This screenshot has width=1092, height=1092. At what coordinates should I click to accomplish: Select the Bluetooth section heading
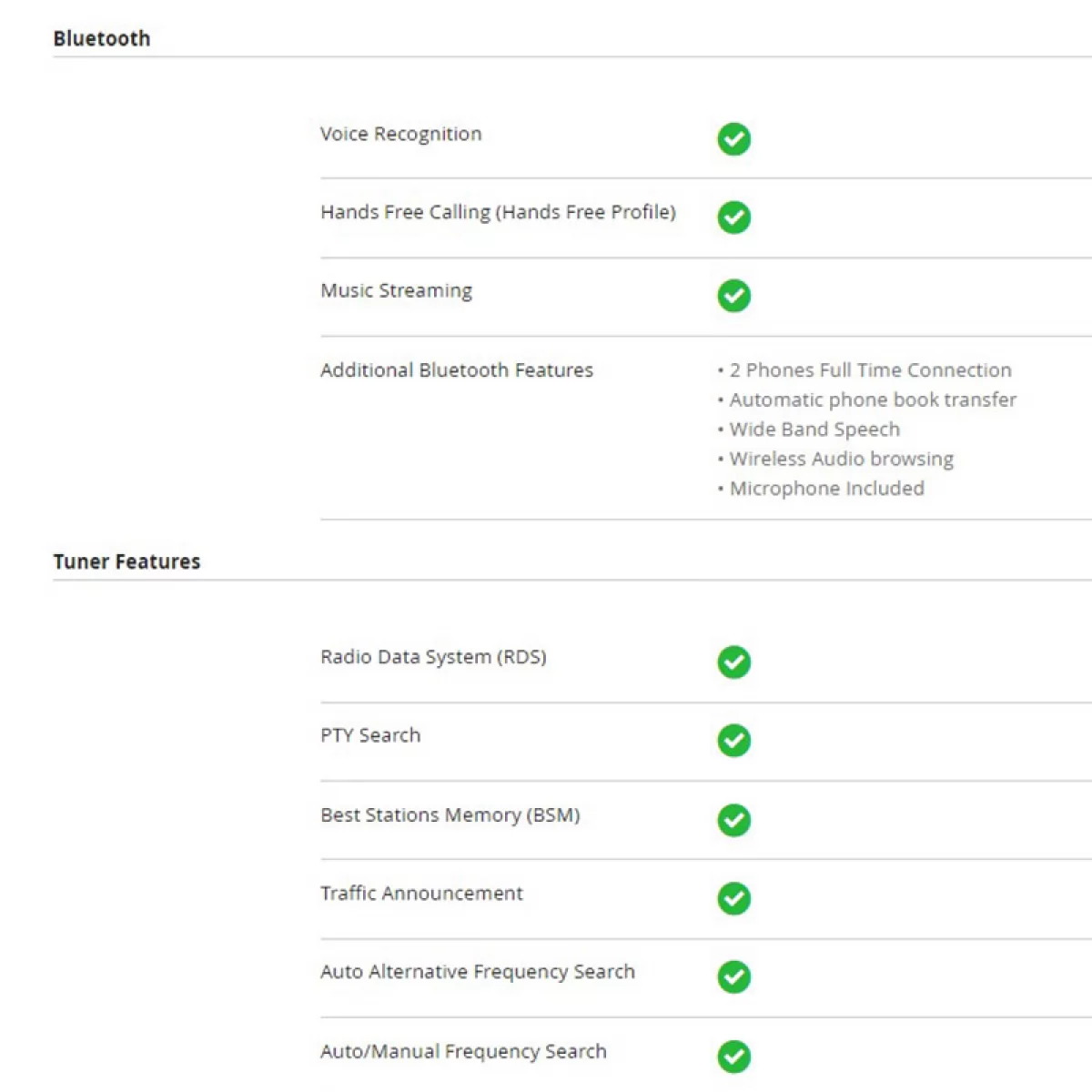(102, 38)
